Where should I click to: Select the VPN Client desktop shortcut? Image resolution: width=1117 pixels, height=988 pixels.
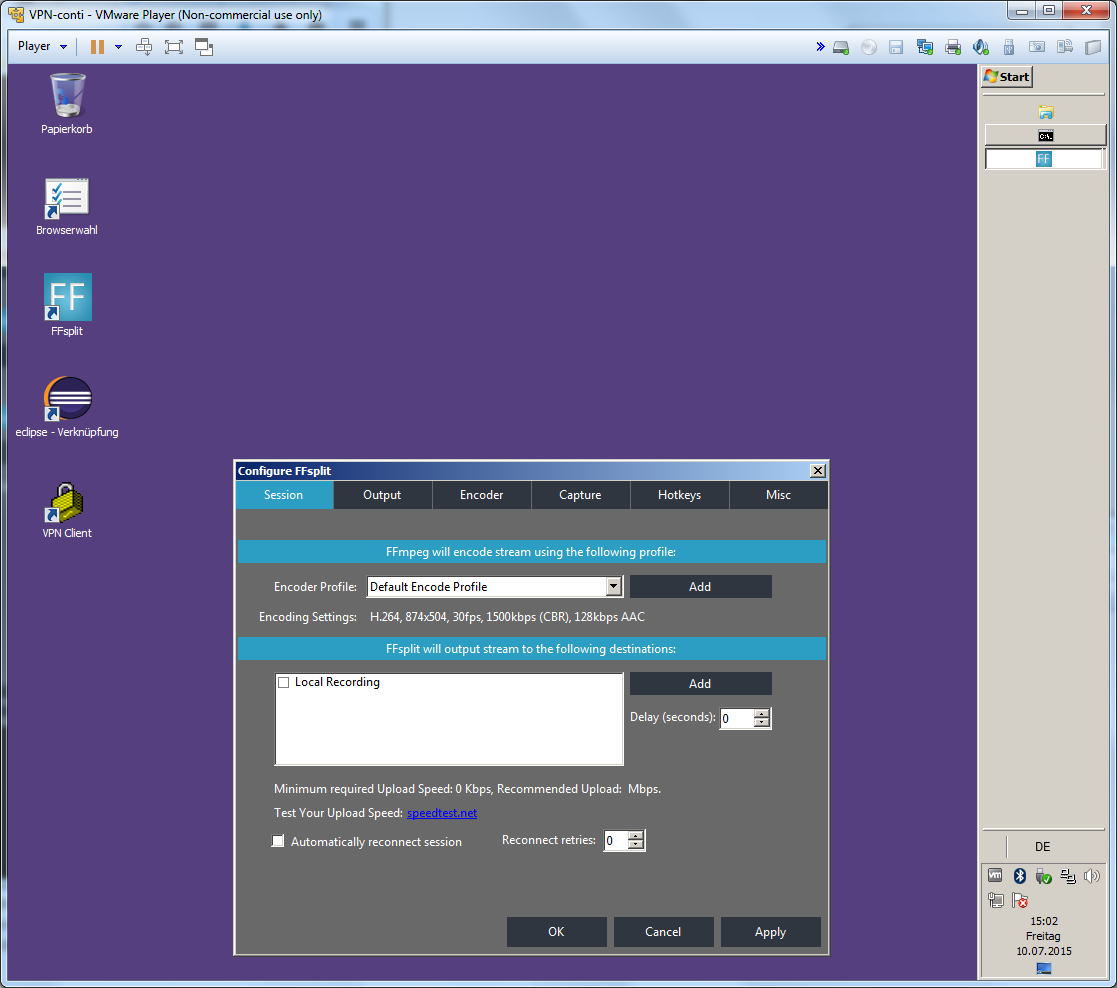pos(67,510)
